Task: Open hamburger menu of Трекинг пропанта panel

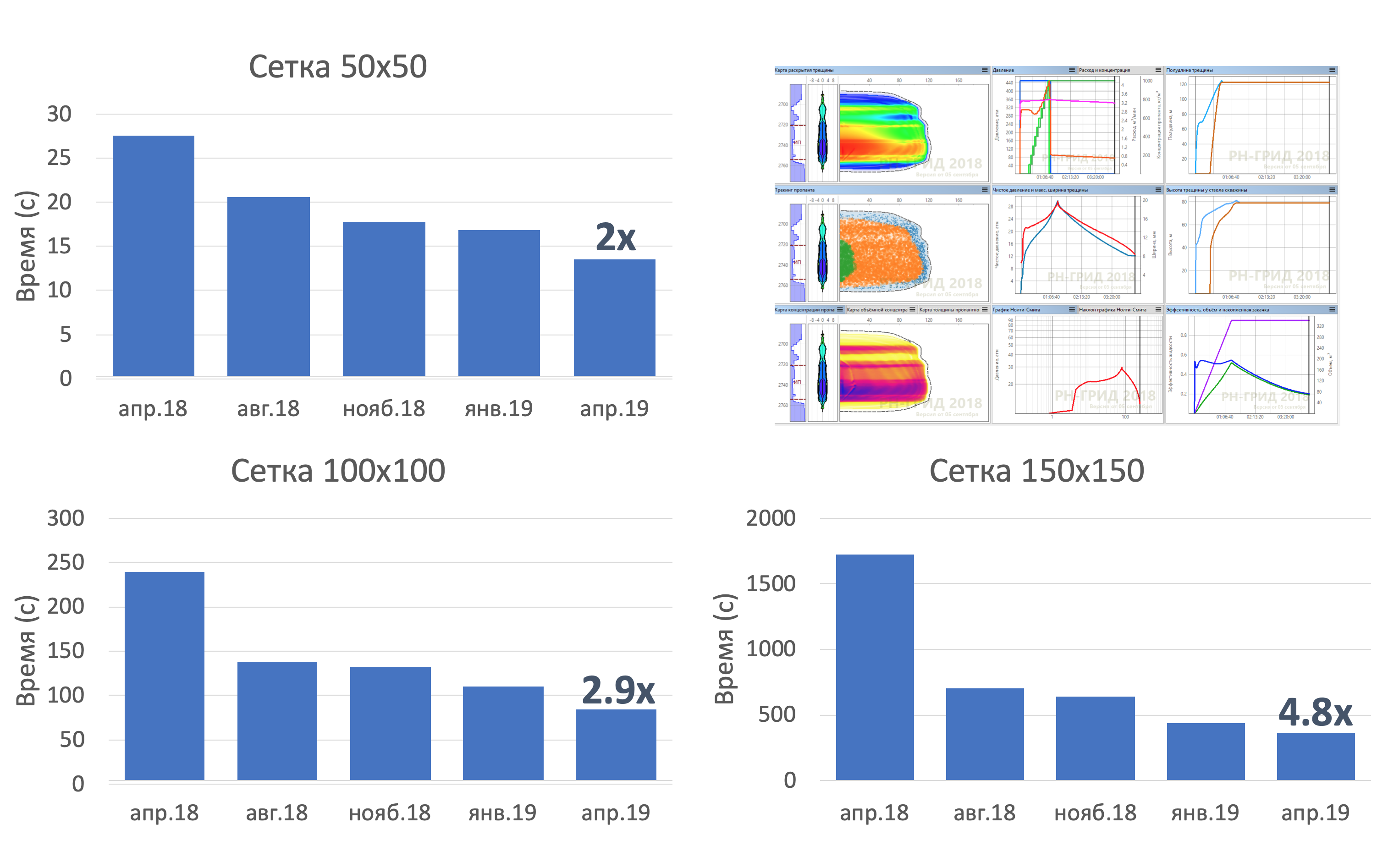Action: point(985,189)
